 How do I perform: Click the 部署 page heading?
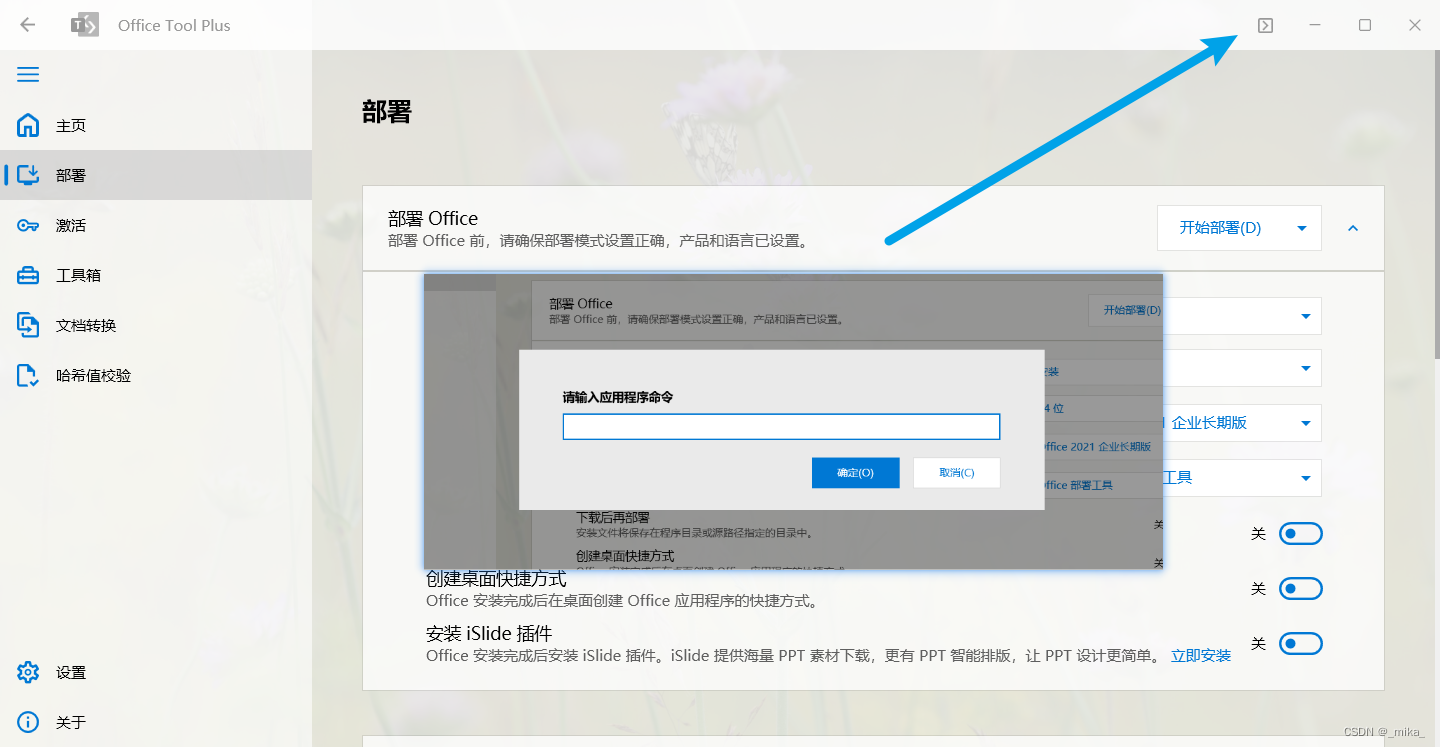(387, 111)
